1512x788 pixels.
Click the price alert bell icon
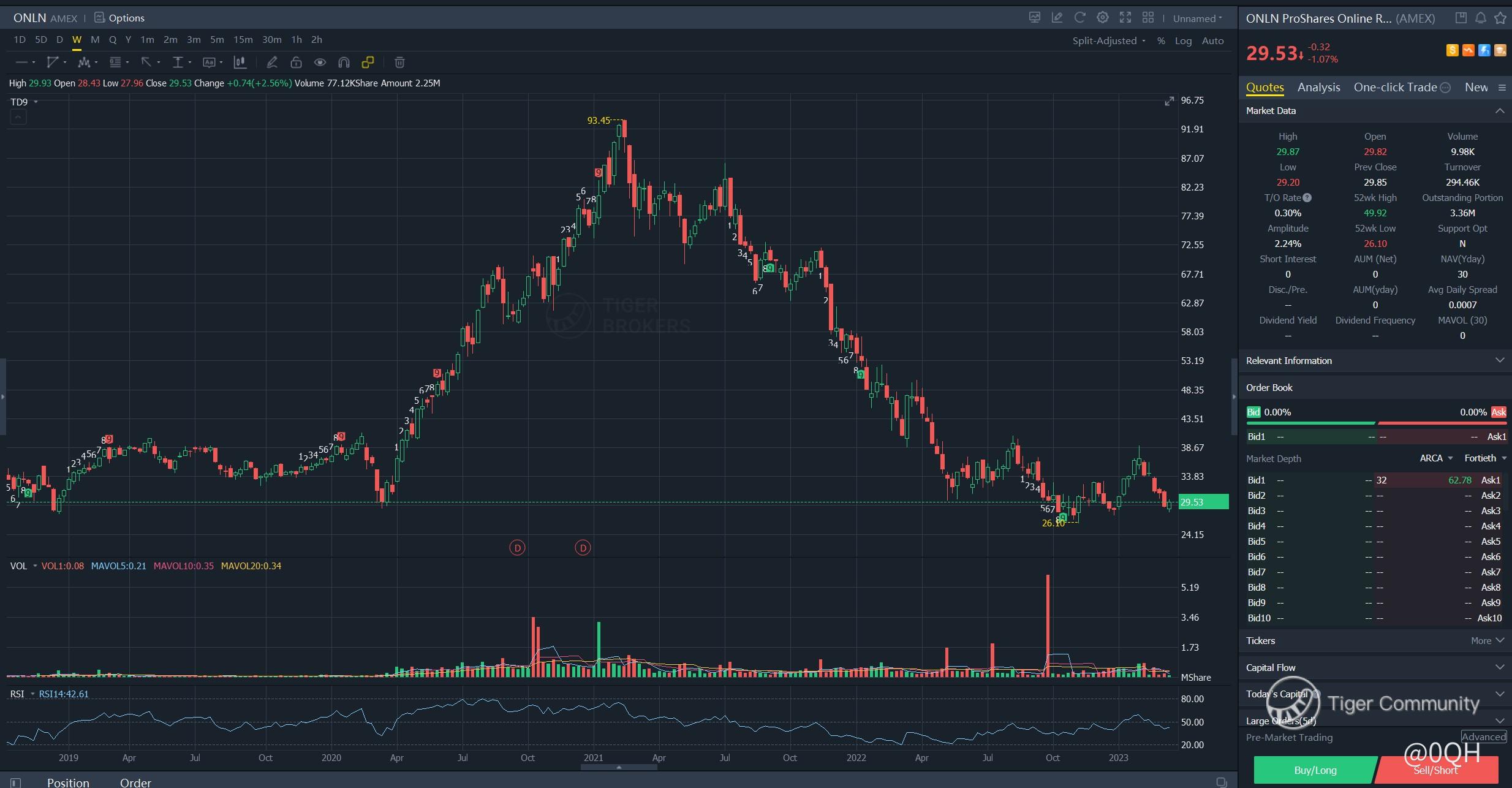click(x=1480, y=18)
